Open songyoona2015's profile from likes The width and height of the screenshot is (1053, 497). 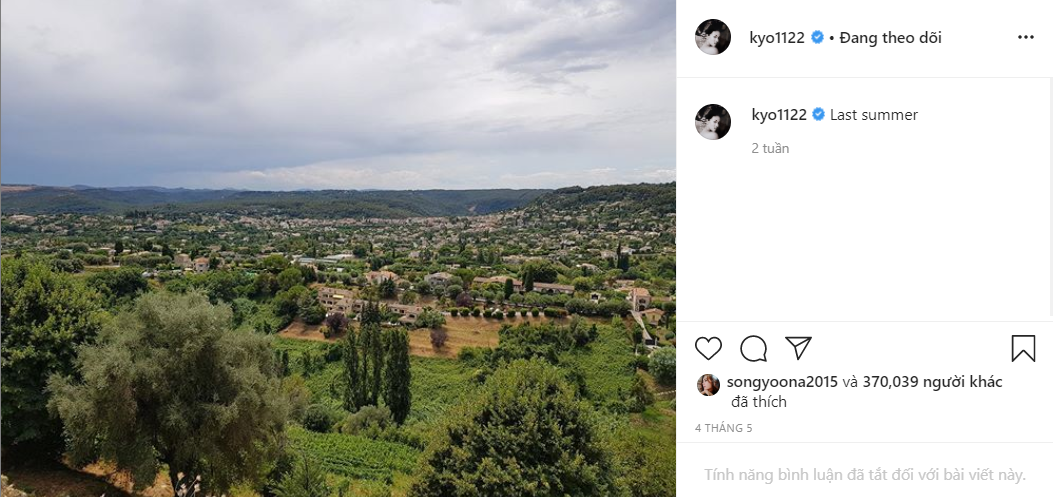tap(780, 382)
